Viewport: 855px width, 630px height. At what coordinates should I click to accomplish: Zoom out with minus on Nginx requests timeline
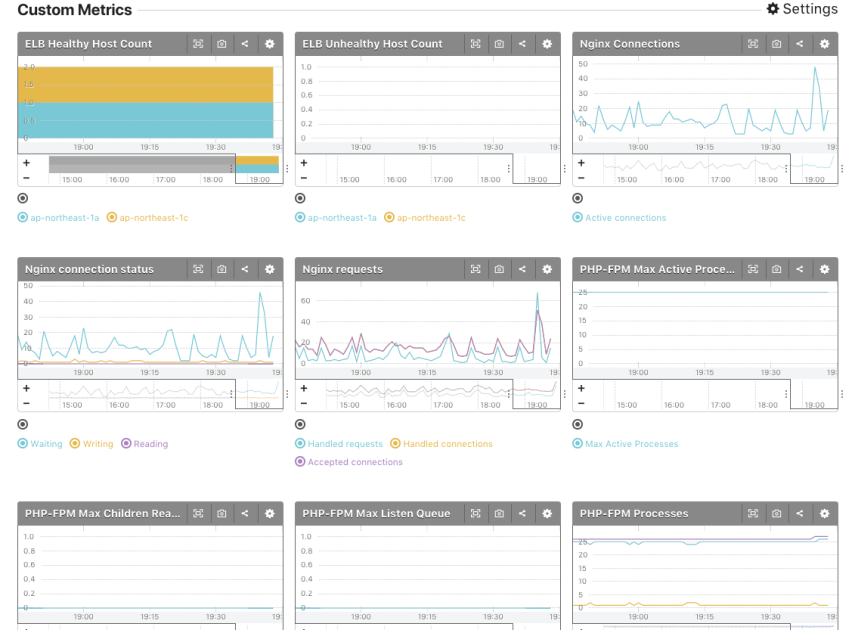(303, 403)
